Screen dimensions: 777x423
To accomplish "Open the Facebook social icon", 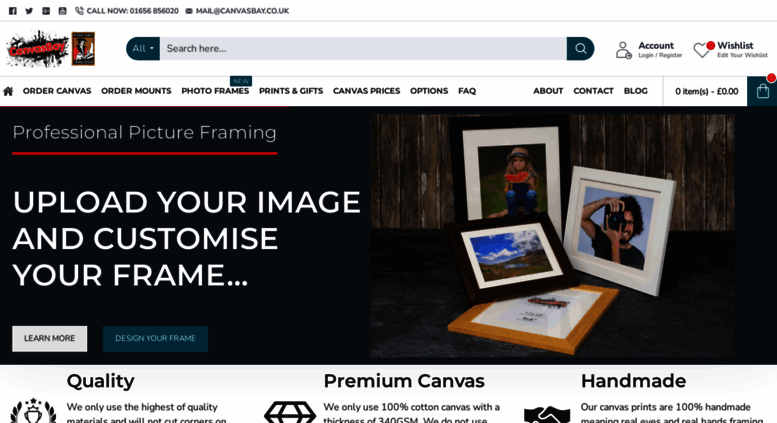I will point(13,11).
